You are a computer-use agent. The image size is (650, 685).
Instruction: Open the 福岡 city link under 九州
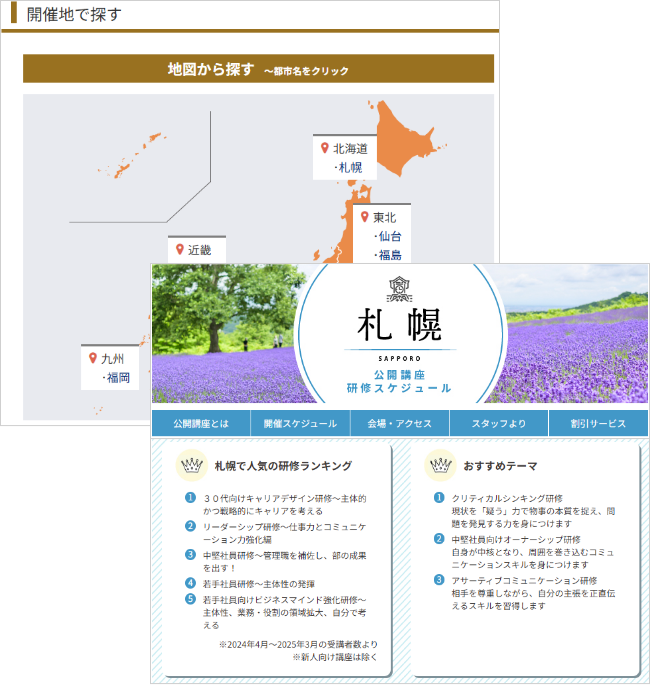(x=117, y=377)
